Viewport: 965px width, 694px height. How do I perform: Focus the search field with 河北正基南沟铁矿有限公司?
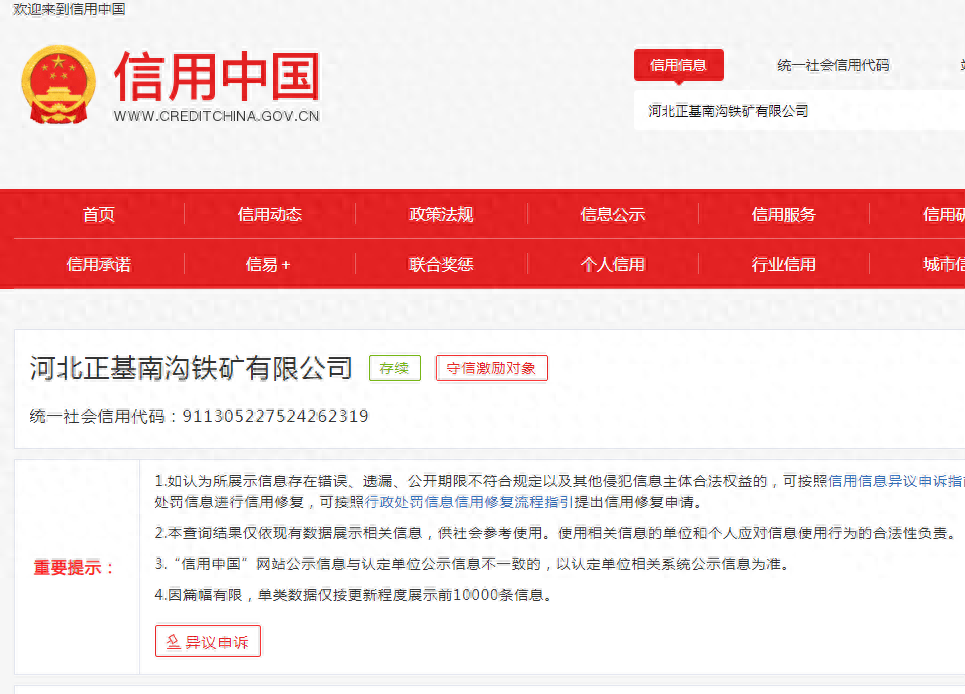[799, 111]
